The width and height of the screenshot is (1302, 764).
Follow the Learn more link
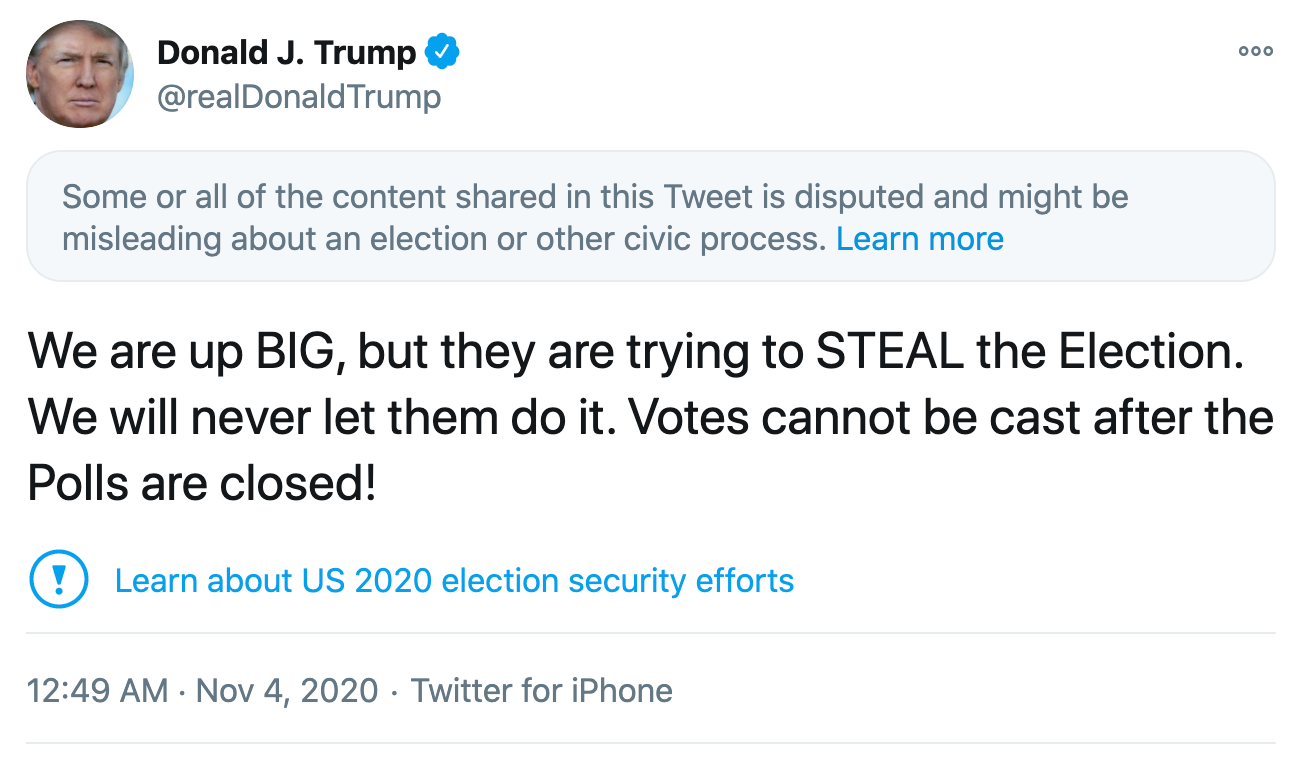[919, 239]
